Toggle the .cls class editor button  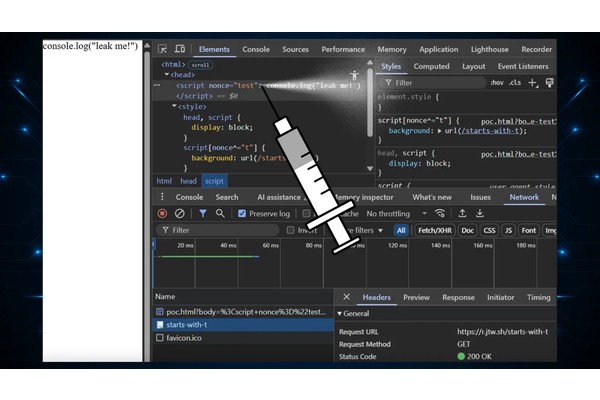coord(515,83)
